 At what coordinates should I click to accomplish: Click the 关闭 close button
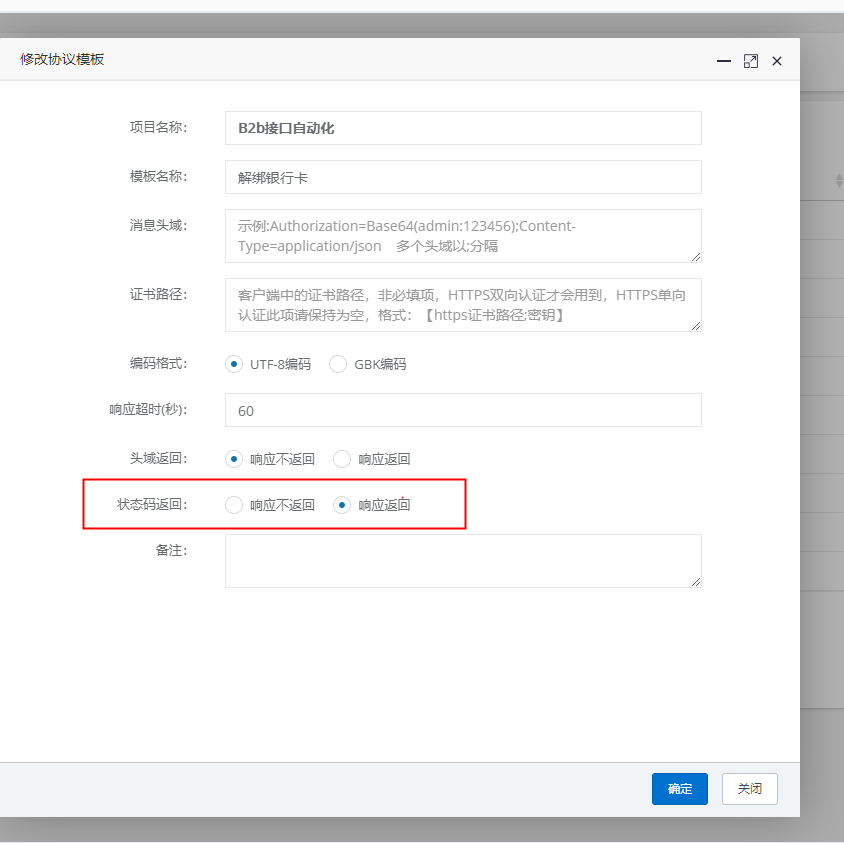tap(749, 789)
